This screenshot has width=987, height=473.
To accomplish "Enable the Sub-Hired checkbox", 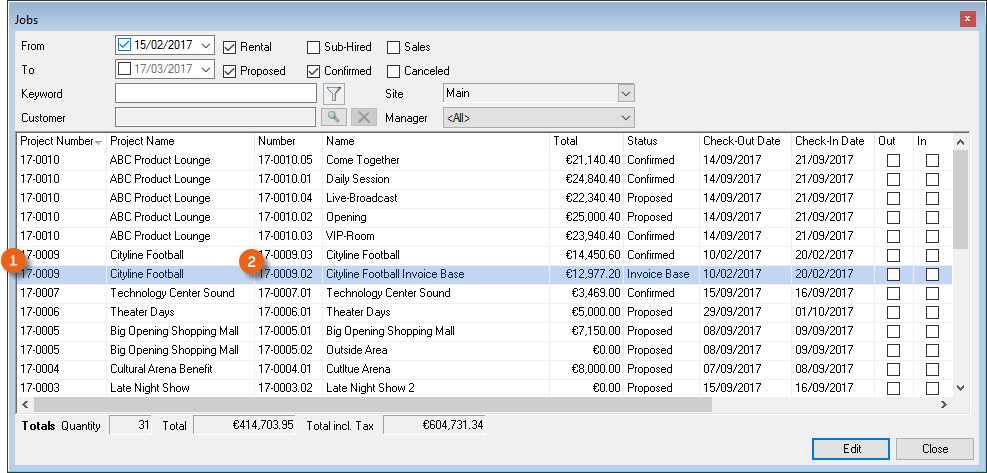I will [x=313, y=47].
